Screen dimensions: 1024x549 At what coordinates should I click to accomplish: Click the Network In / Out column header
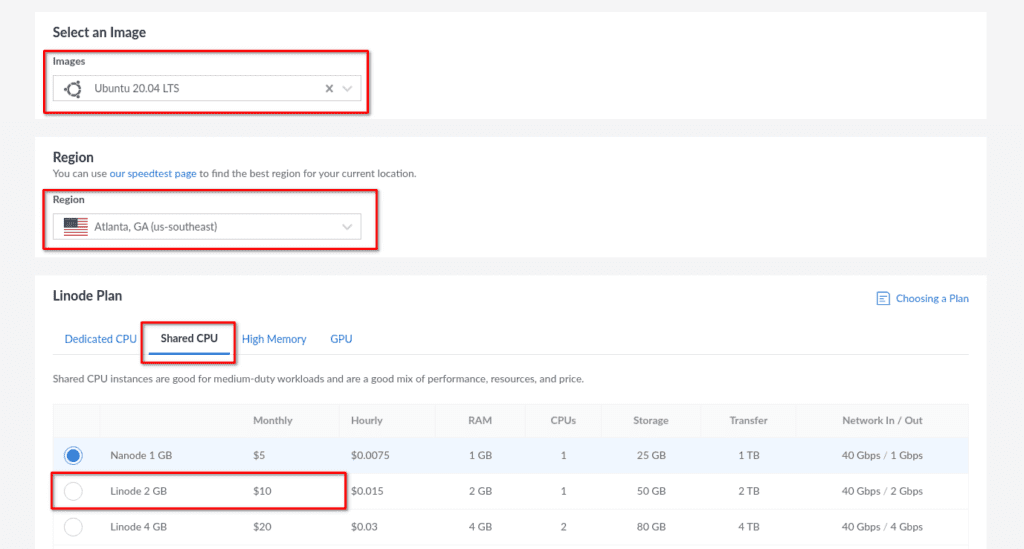882,420
